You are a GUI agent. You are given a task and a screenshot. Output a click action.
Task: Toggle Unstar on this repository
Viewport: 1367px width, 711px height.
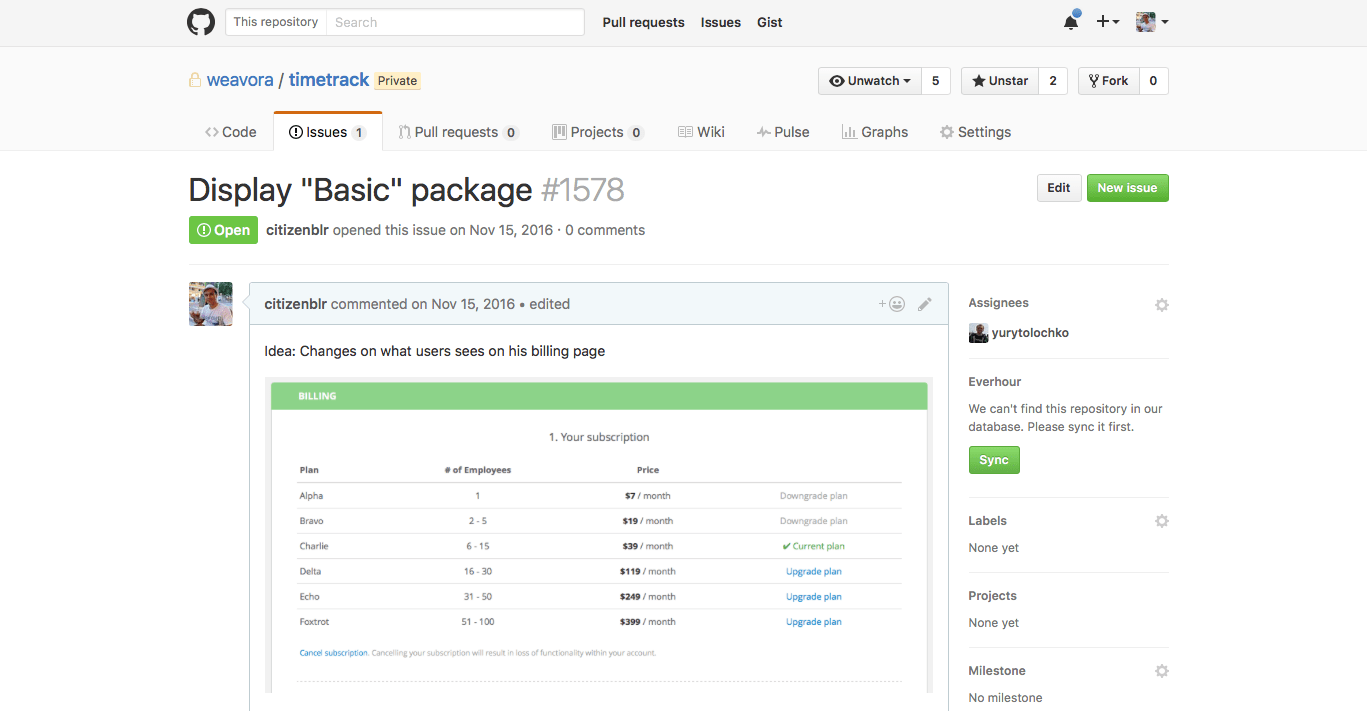(1000, 81)
